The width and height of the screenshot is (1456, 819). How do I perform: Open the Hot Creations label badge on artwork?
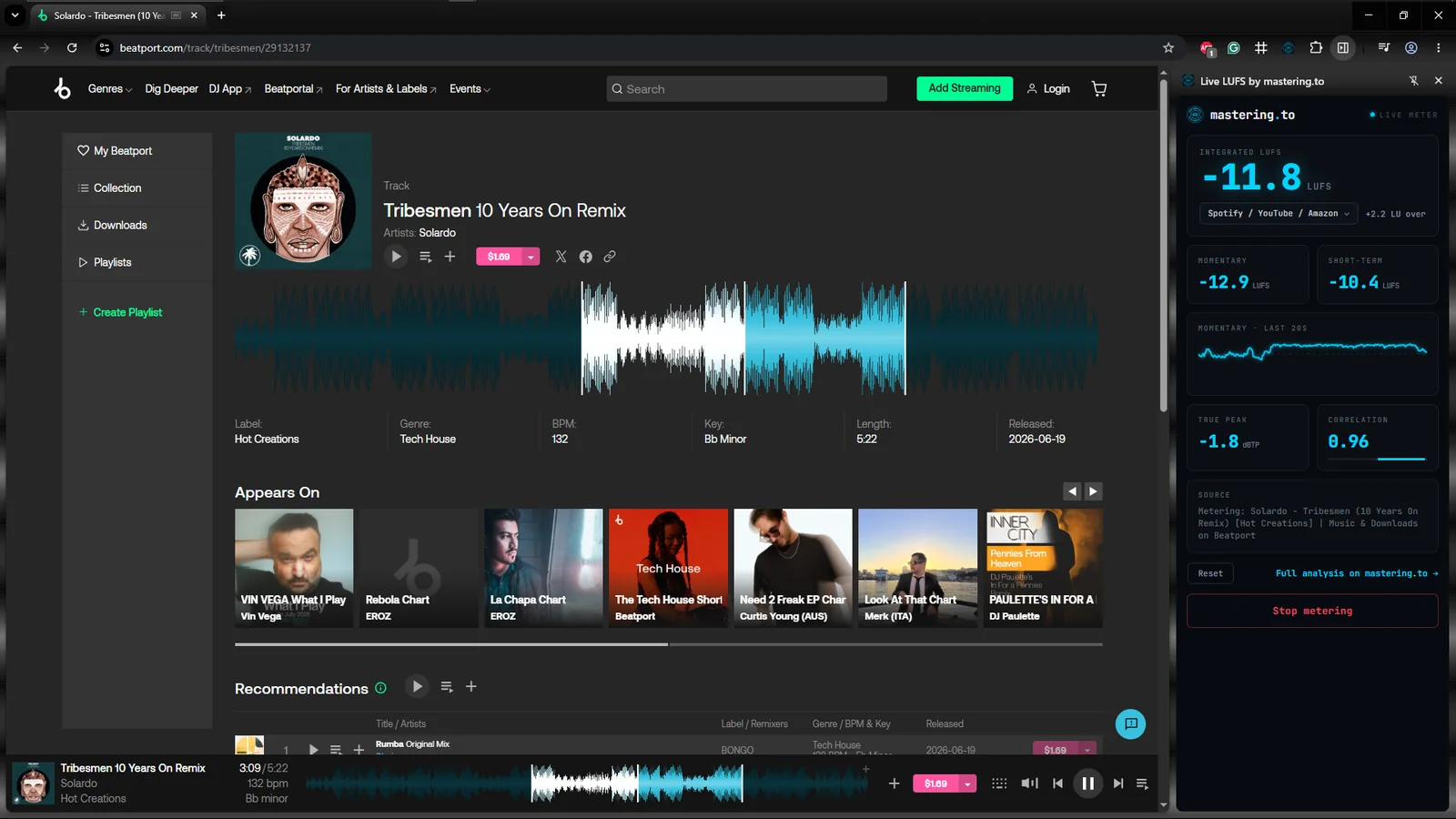tap(250, 256)
